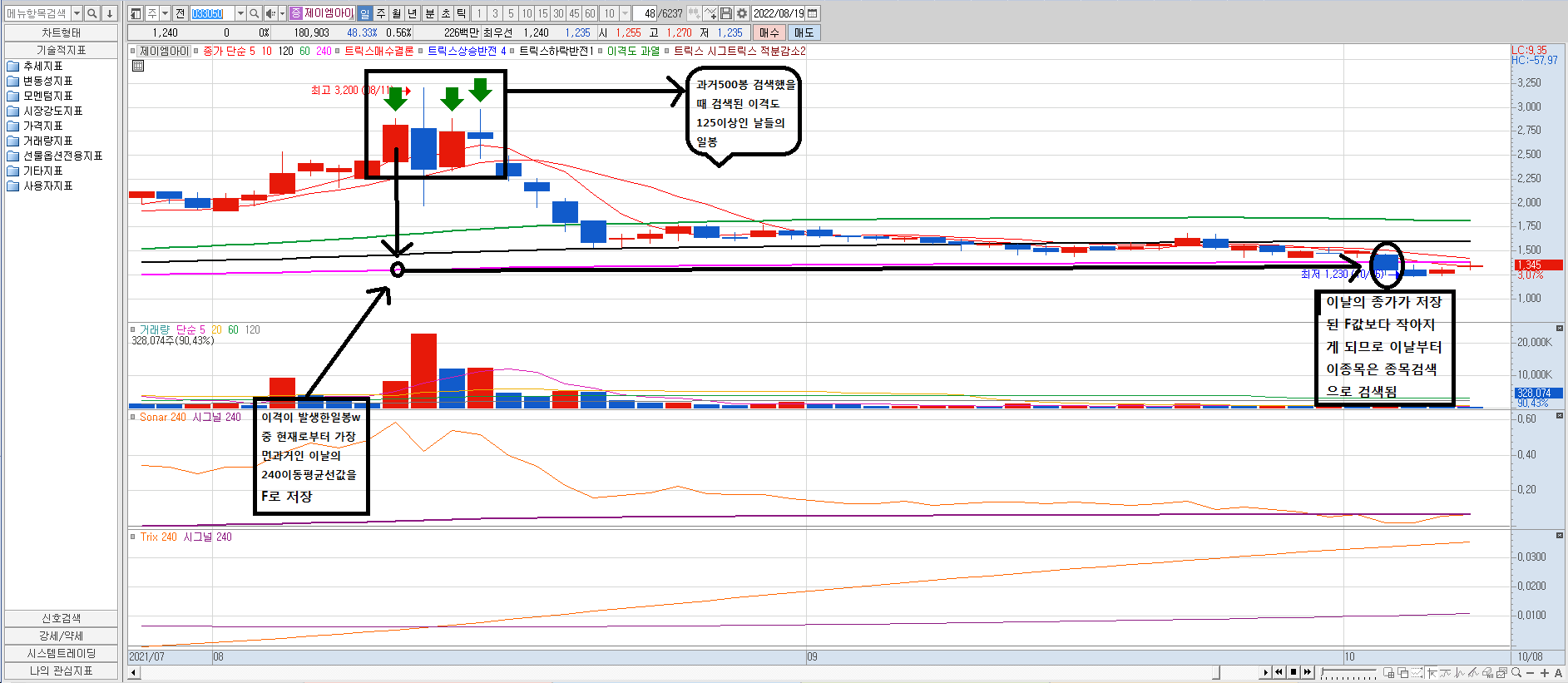This screenshot has height=683, width=1568.
Task: Click the magnifier icon in bottom toolbar
Action: click(x=1516, y=673)
